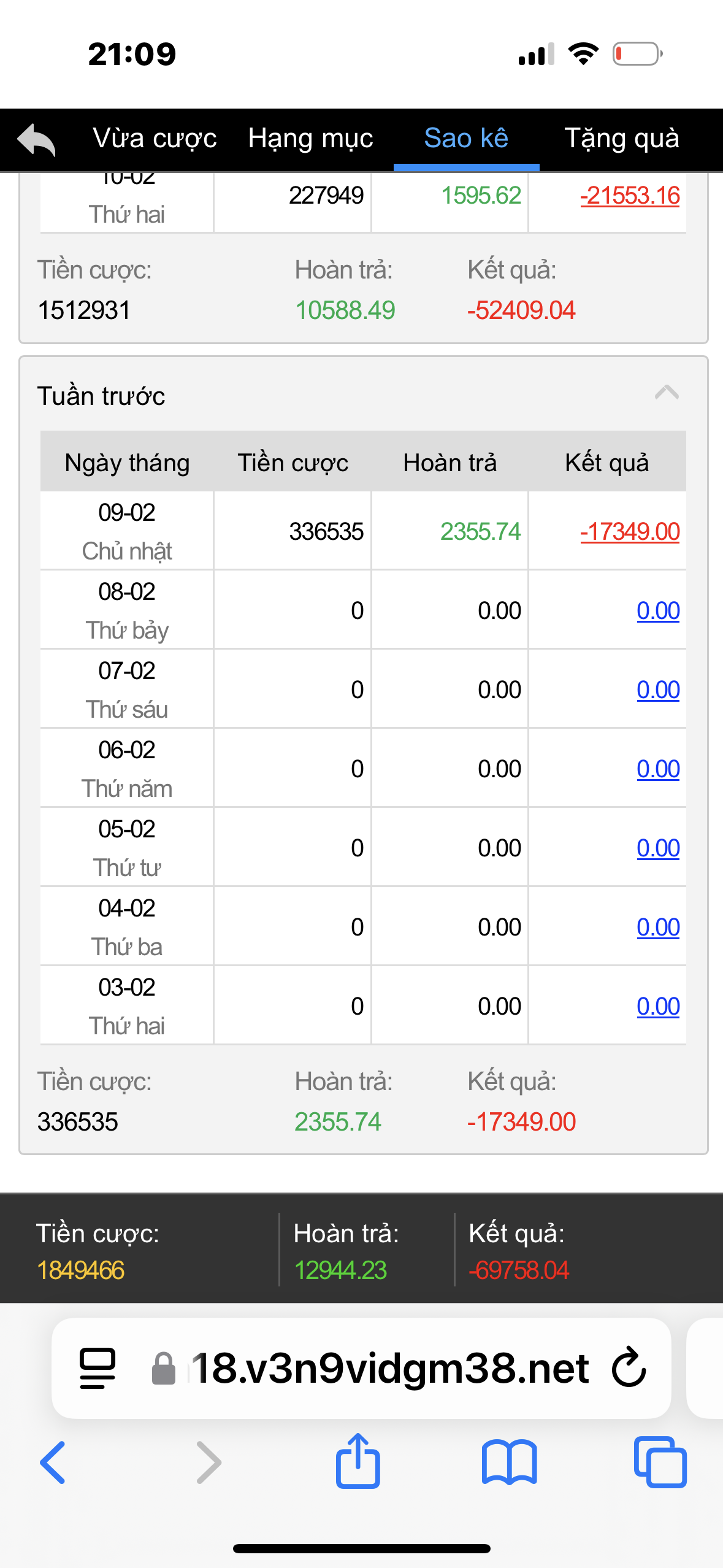This screenshot has height=1568, width=723.
Task: Open the 0.00 result for 06-02
Action: (x=658, y=769)
